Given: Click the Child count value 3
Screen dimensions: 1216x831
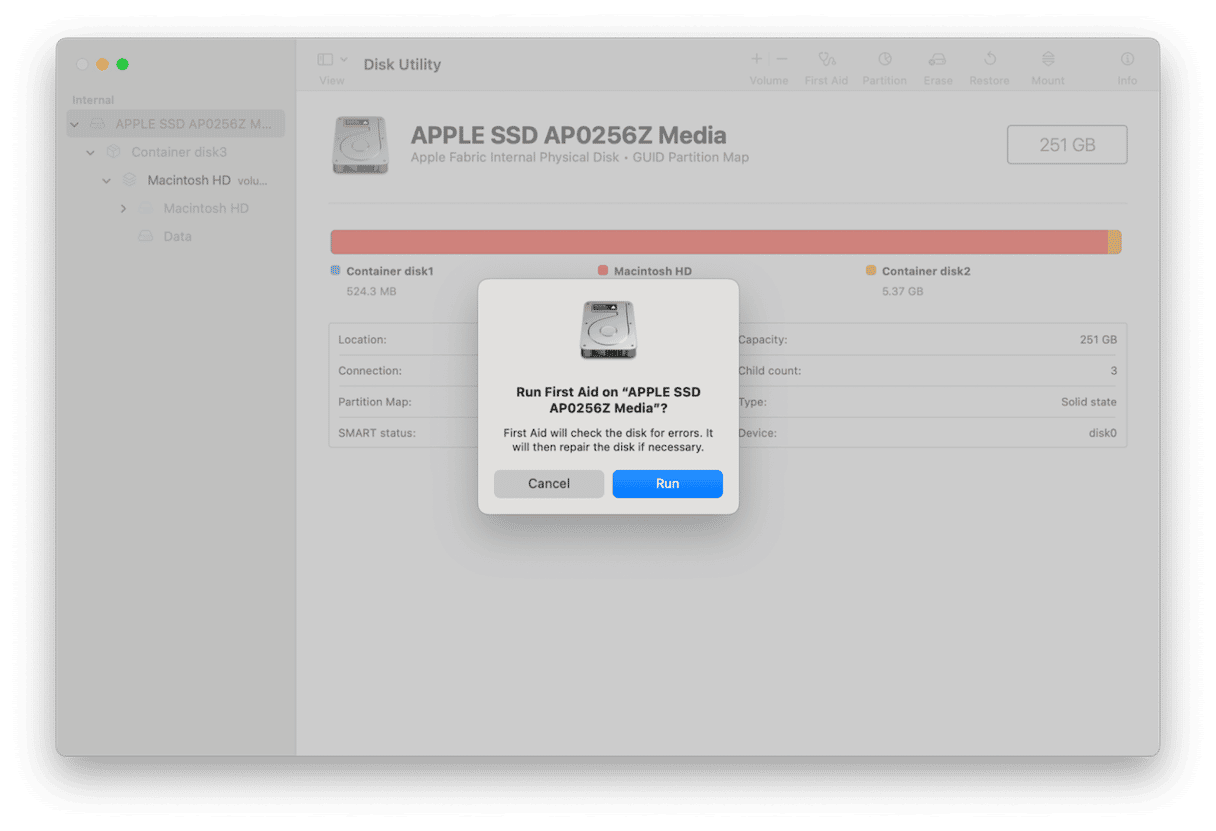Looking at the screenshot, I should click(1113, 371).
